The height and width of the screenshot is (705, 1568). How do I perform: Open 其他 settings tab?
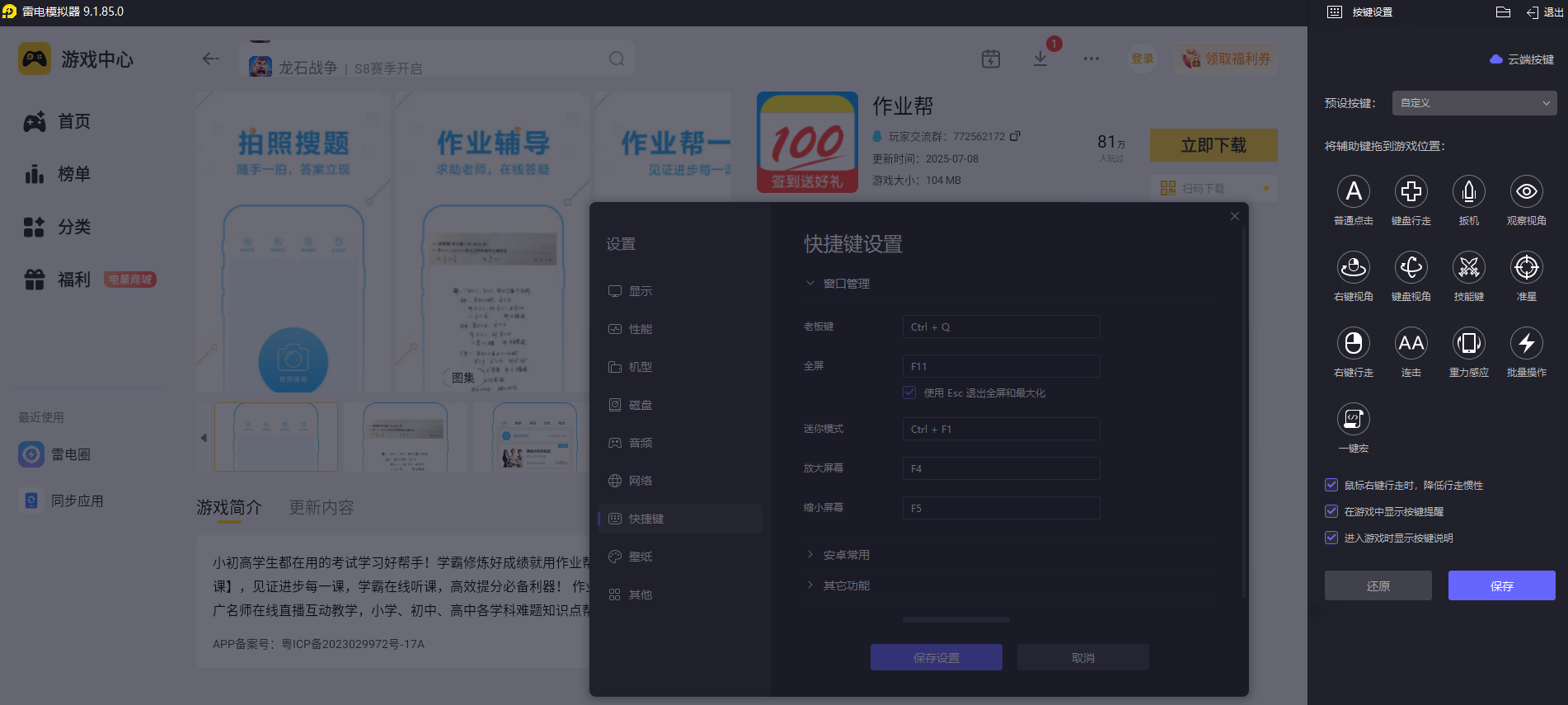point(680,595)
